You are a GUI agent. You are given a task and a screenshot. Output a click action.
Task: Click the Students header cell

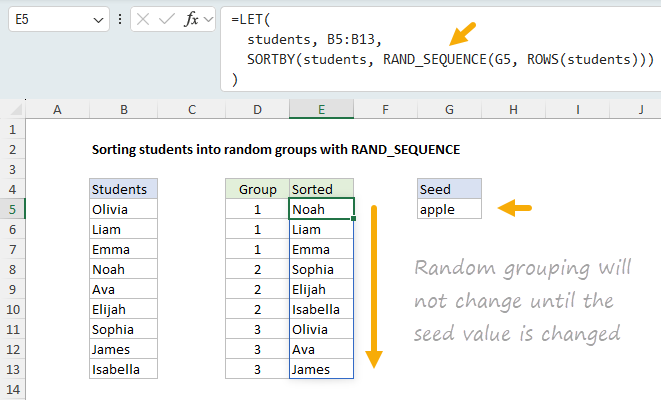[124, 189]
